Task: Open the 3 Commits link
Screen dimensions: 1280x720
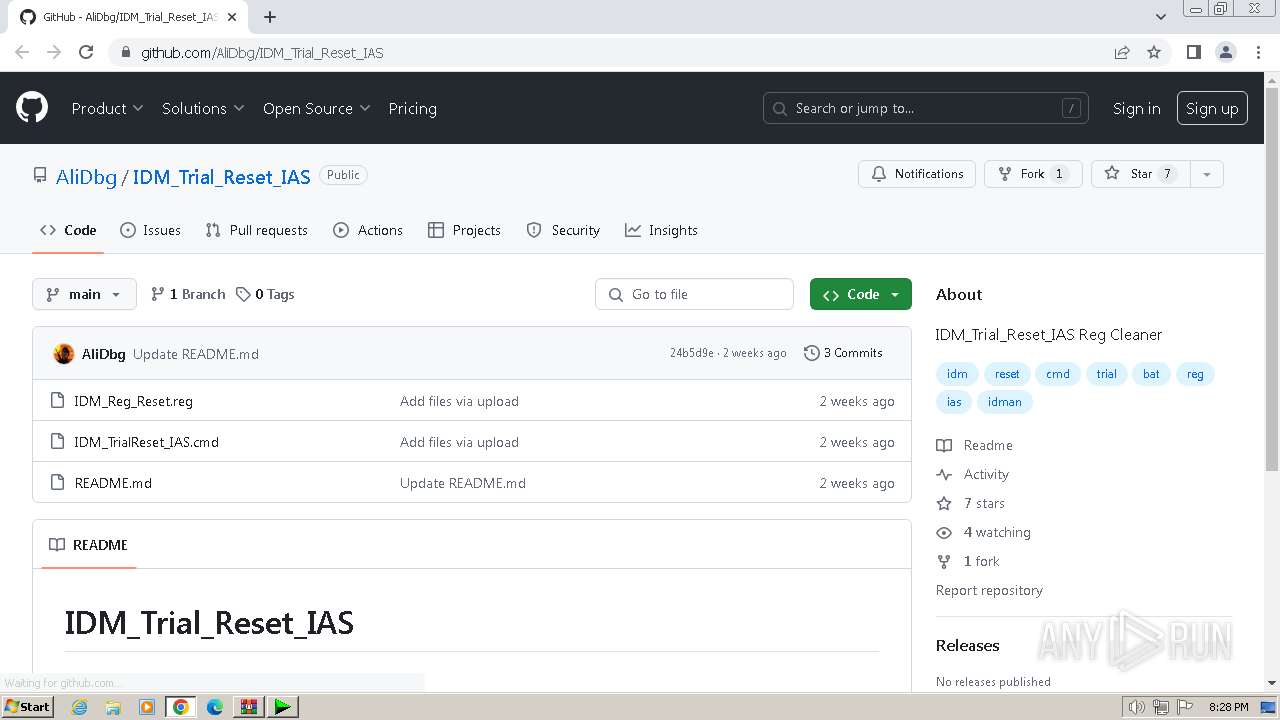Action: click(x=843, y=353)
